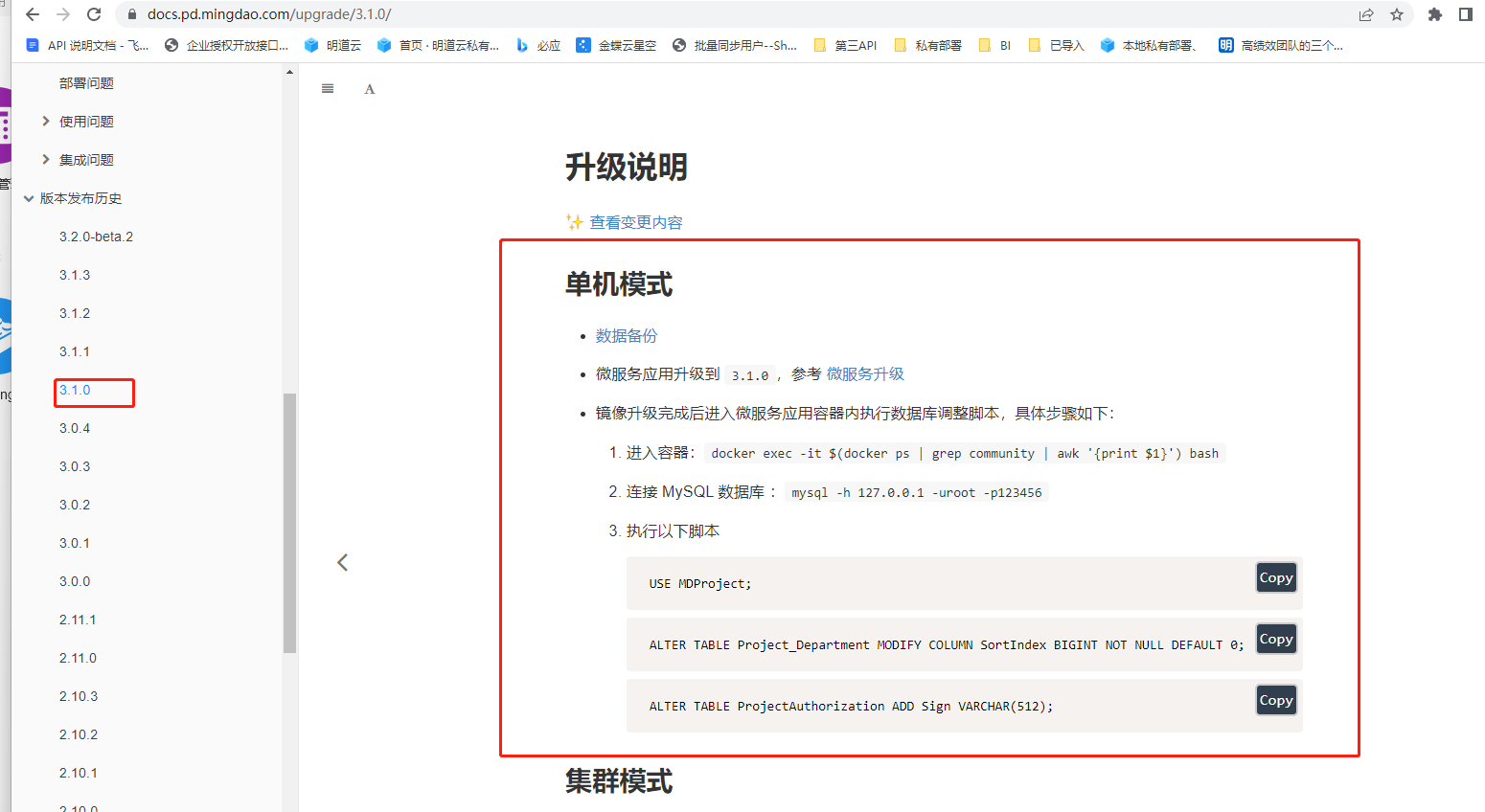Image resolution: width=1485 pixels, height=812 pixels.
Task: Open the "金蝶云星空" bookmark
Action: coord(616,45)
